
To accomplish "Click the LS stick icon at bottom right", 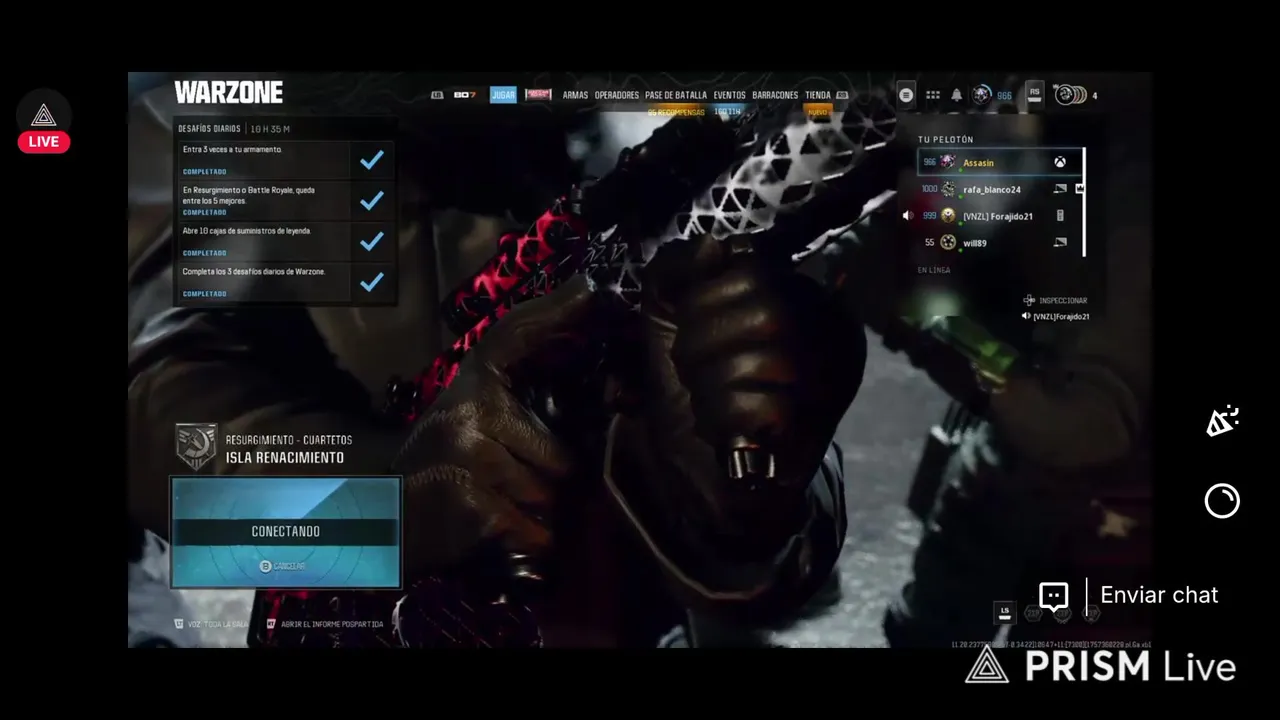I will point(1005,612).
